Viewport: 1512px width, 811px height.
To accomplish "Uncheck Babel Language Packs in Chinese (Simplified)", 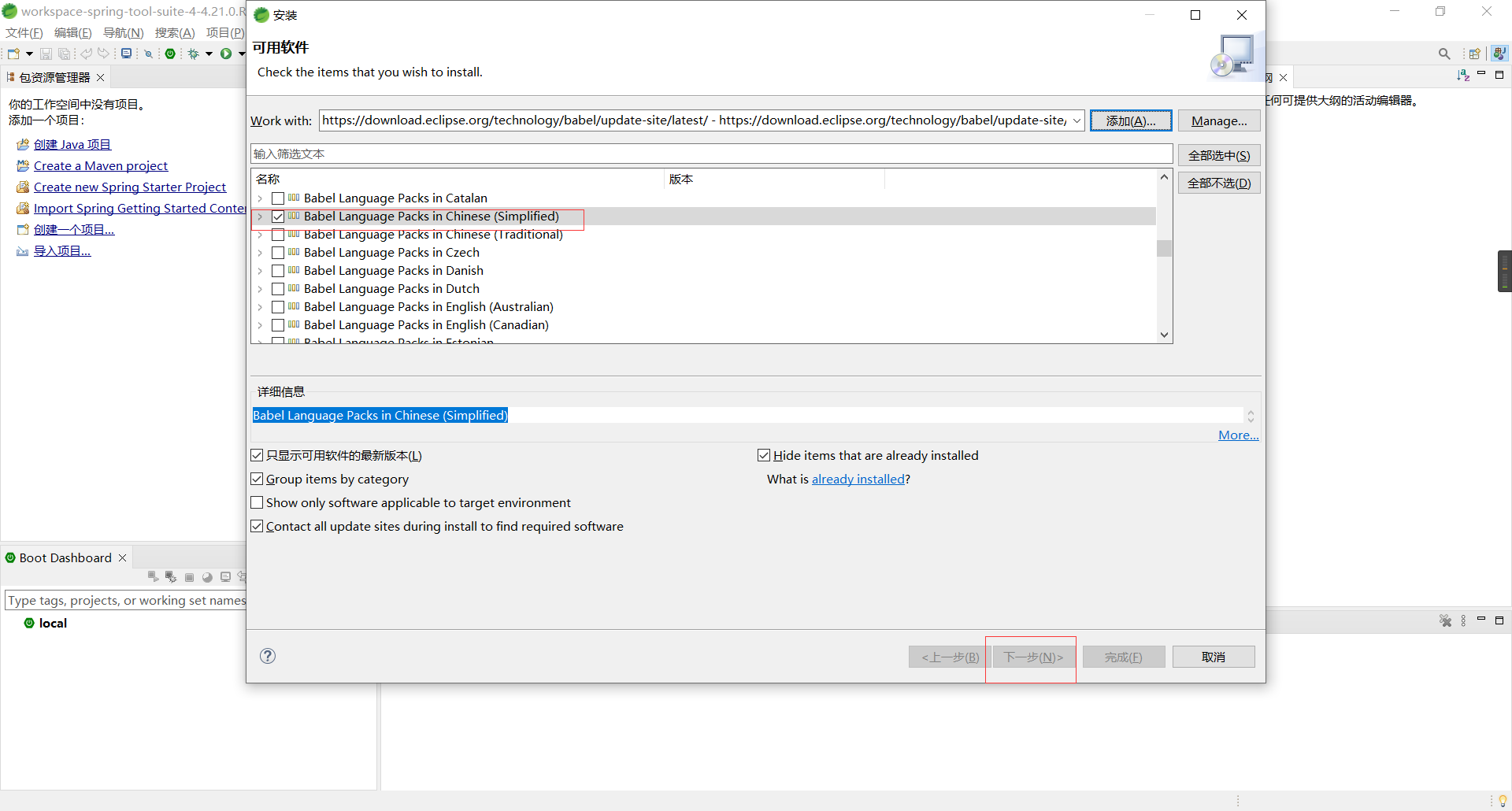I will pos(278,217).
